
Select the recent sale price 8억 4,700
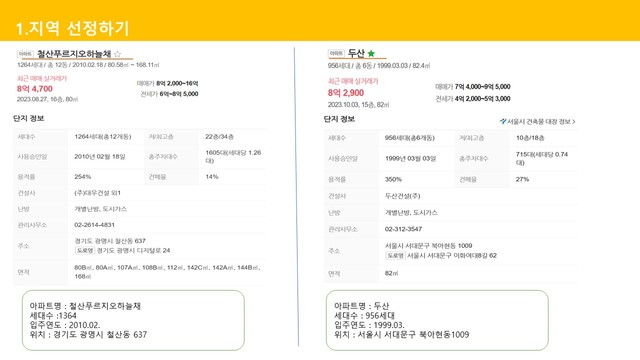pos(35,89)
